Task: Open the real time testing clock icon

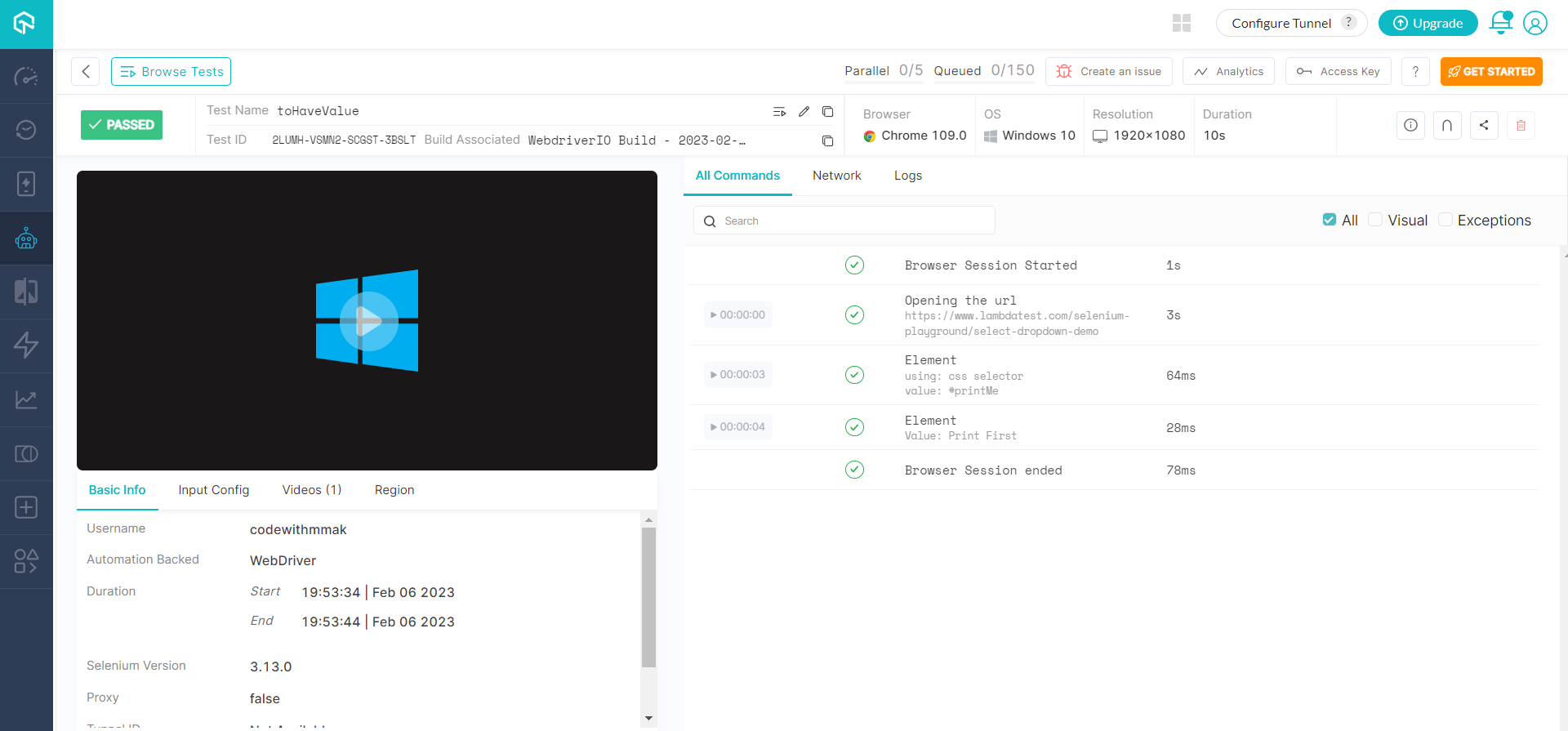Action: click(x=26, y=130)
